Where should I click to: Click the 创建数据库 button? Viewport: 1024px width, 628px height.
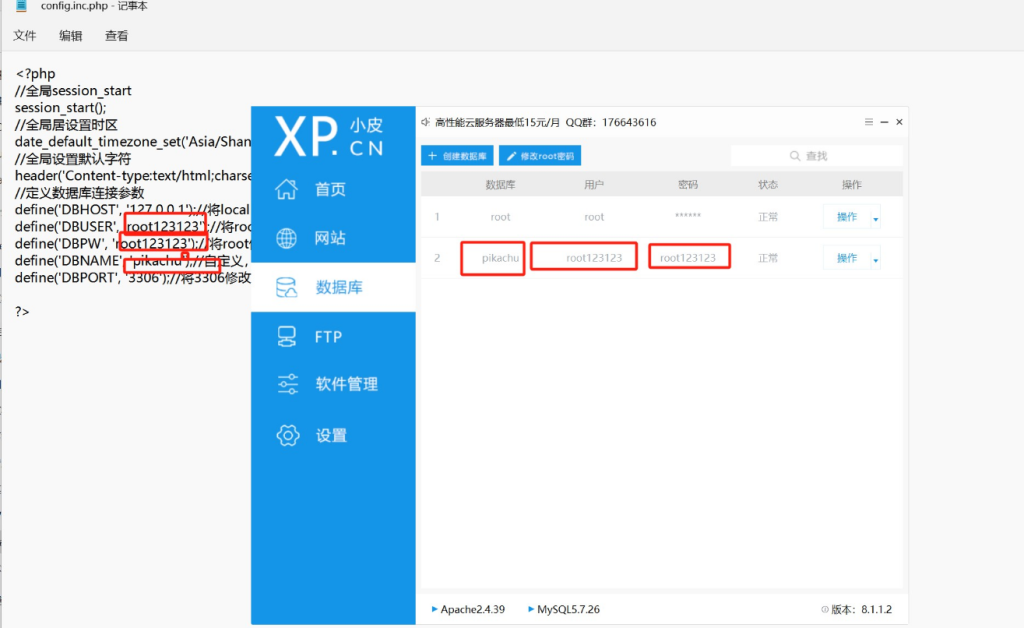(457, 156)
